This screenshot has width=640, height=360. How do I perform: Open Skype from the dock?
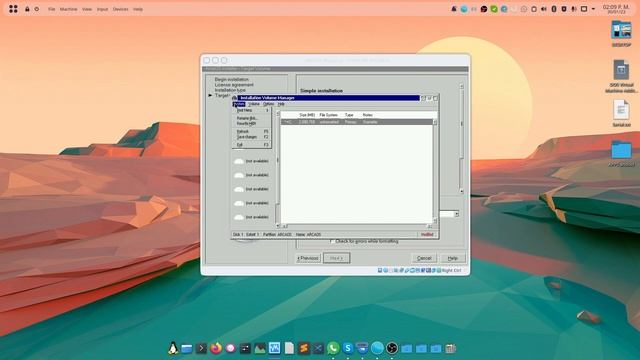348,348
